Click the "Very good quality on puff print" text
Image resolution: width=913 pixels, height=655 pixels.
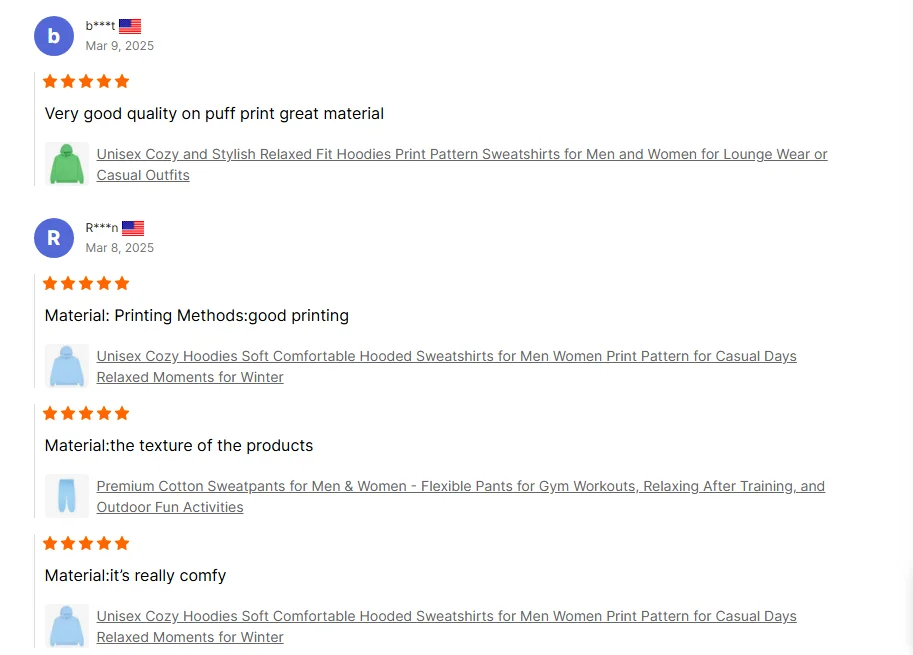click(214, 114)
